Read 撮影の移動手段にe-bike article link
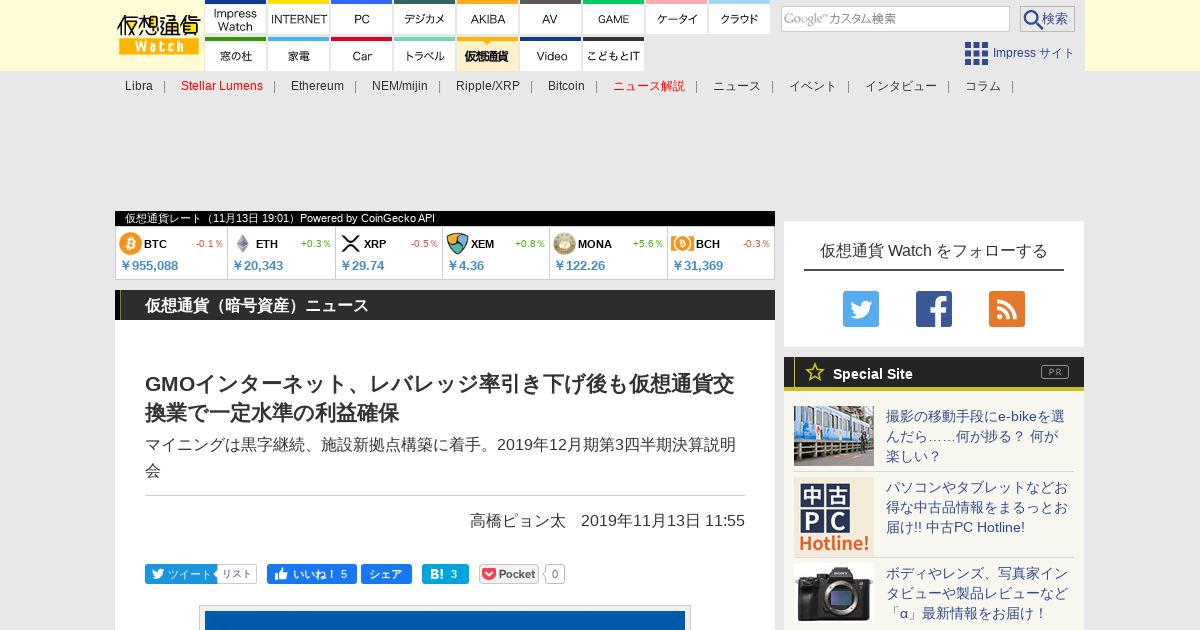 [x=977, y=436]
